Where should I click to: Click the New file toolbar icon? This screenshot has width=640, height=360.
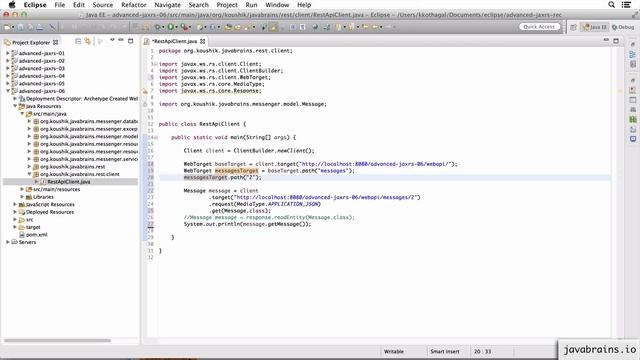[x=7, y=27]
